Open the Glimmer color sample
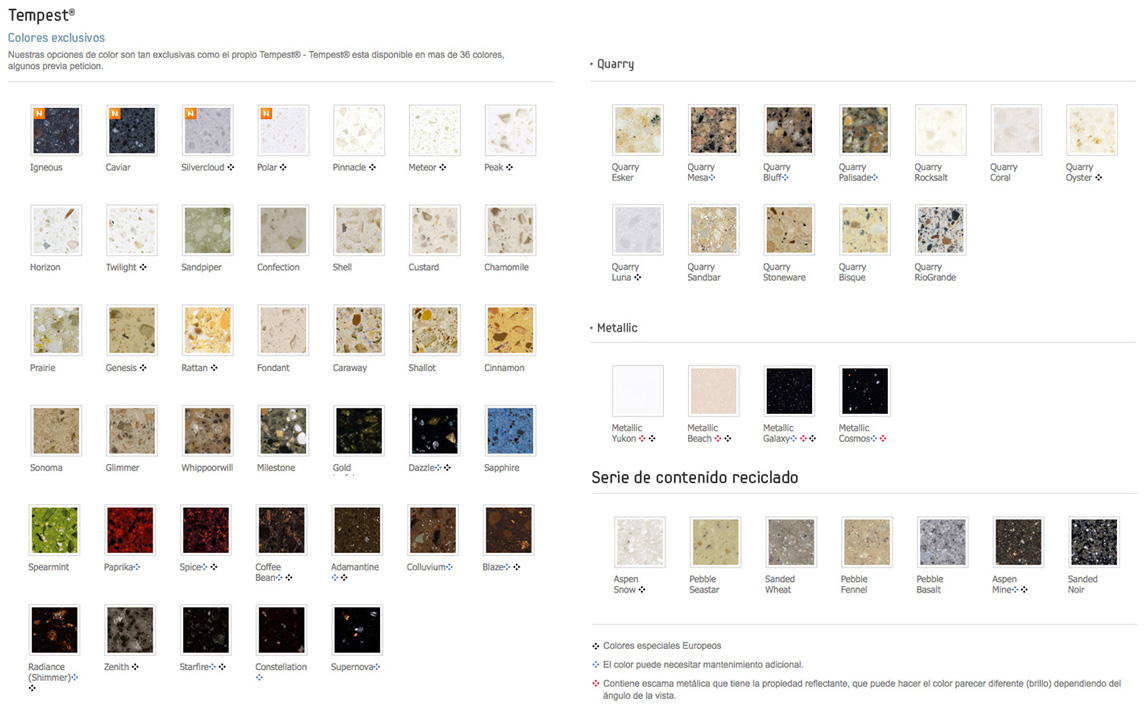The height and width of the screenshot is (717, 1146). [132, 430]
